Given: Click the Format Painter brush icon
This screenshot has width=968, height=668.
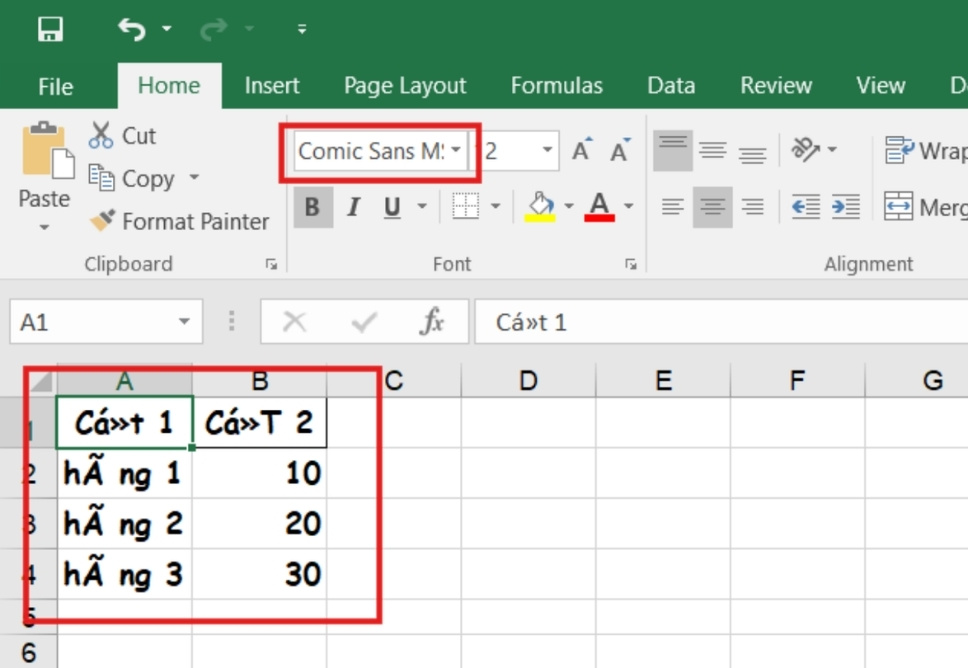Looking at the screenshot, I should click(102, 221).
